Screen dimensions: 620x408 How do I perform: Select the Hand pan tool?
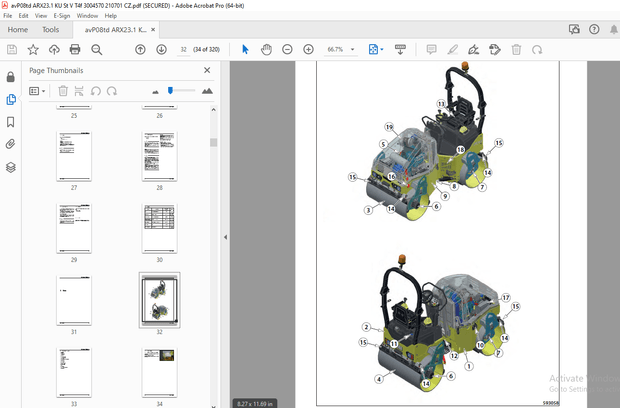(266, 49)
